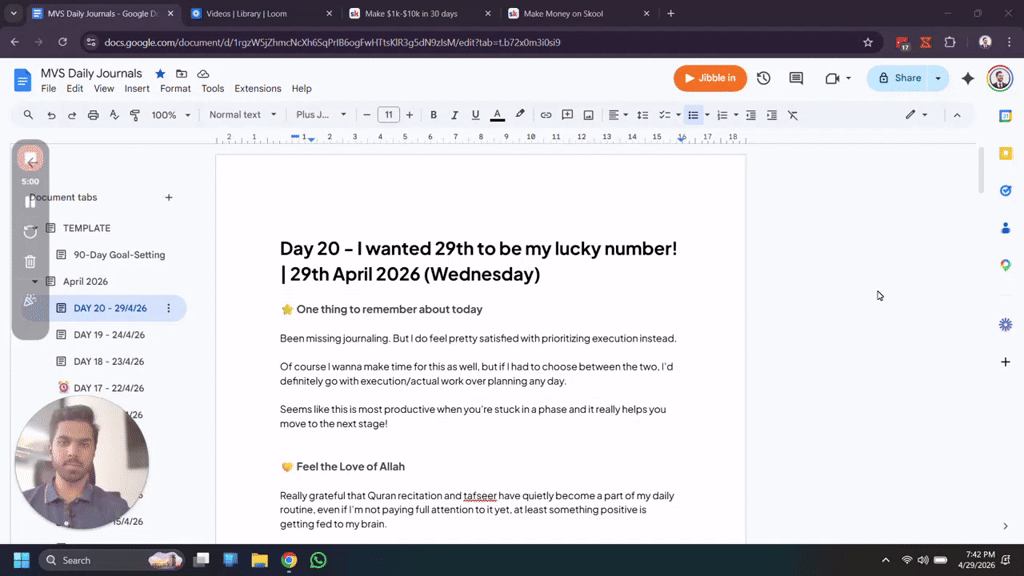The height and width of the screenshot is (576, 1024).
Task: Hide the menus with the chevron
Action: 957,115
